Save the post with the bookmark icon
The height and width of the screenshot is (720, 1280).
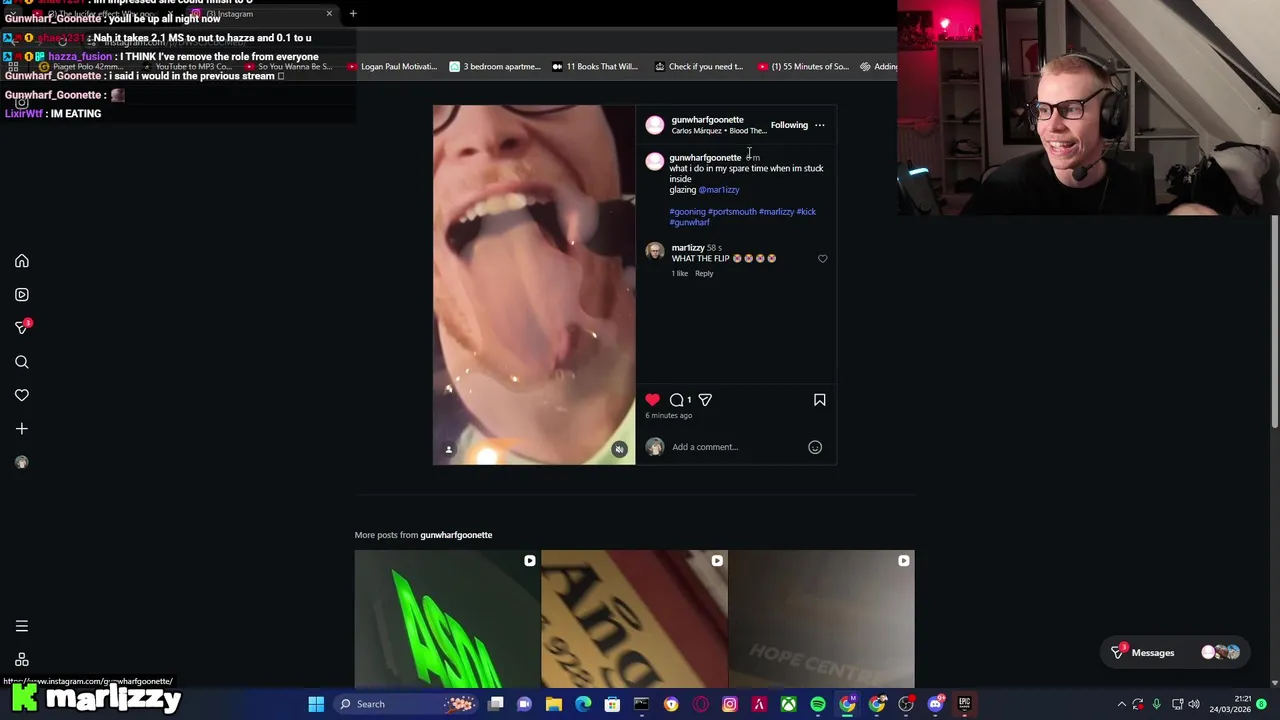(819, 400)
